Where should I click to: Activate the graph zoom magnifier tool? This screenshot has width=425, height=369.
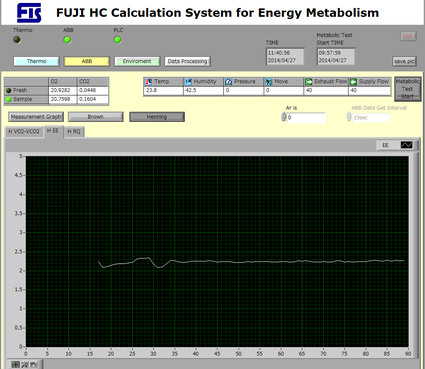[25, 364]
